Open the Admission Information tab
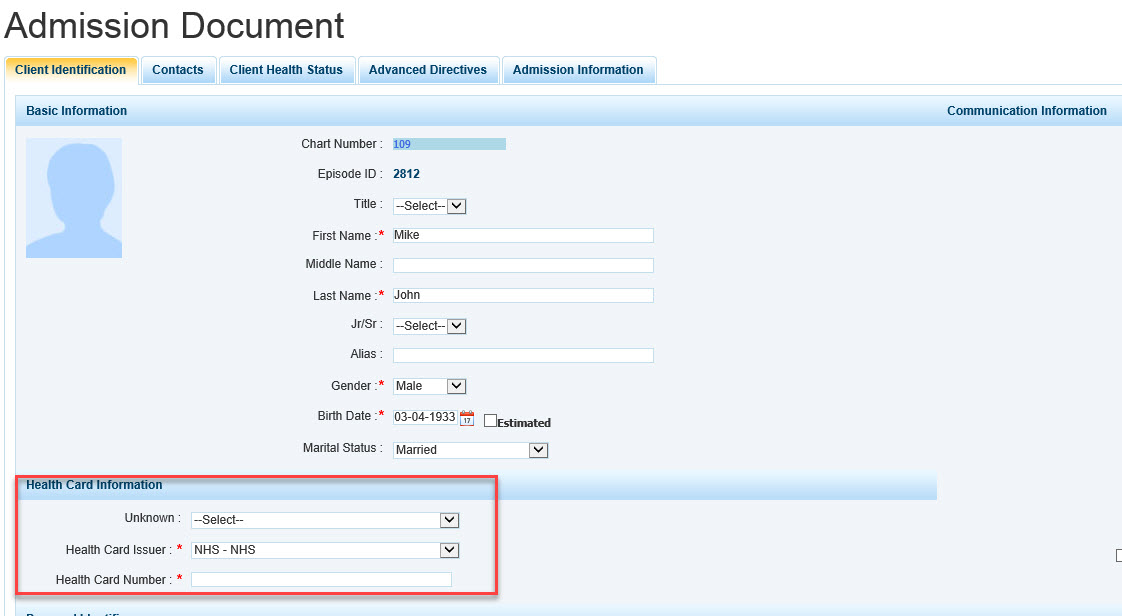The width and height of the screenshot is (1122, 616). pyautogui.click(x=578, y=70)
